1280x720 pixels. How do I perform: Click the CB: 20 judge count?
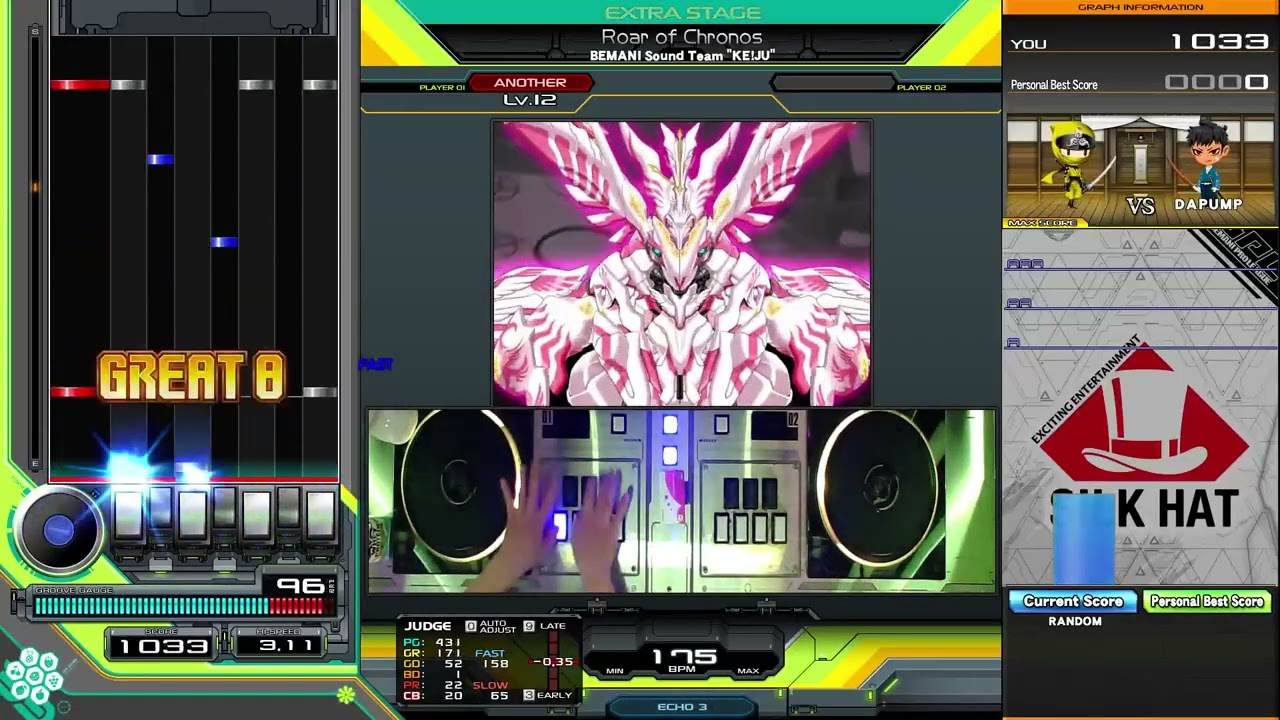[432, 695]
